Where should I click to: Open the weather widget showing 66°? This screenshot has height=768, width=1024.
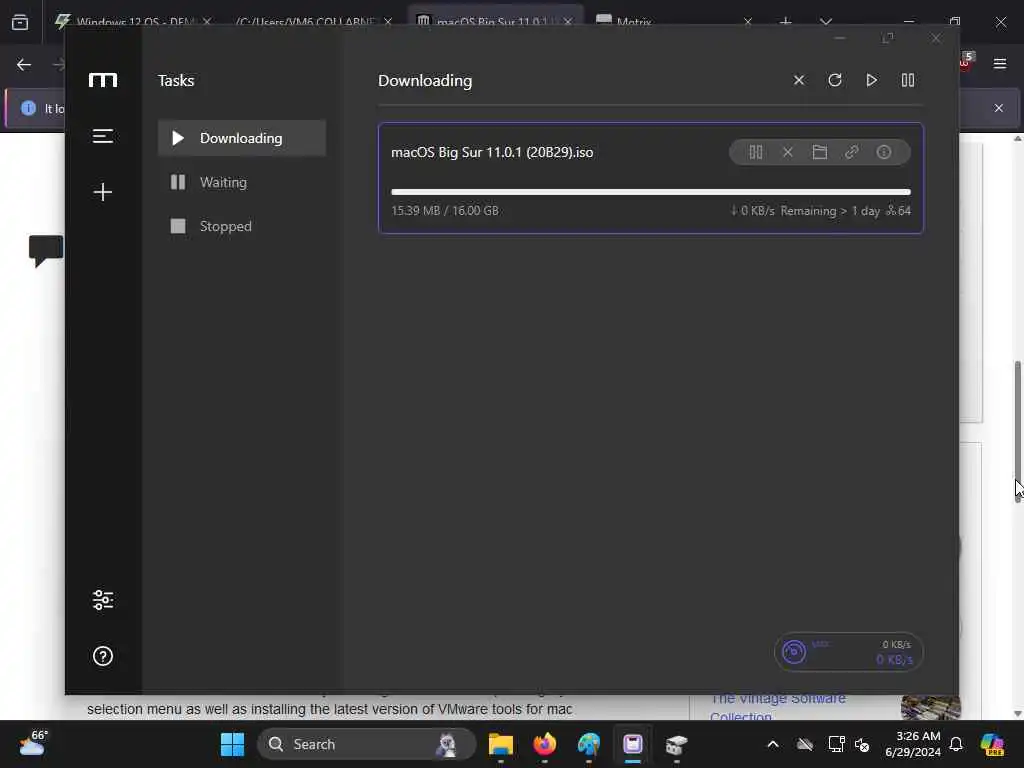click(x=33, y=744)
